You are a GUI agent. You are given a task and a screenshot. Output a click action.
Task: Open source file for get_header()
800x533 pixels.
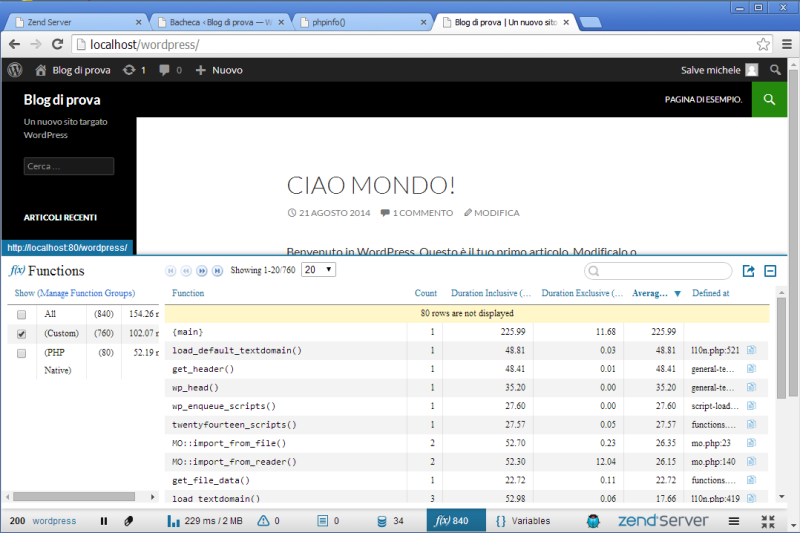[x=751, y=369]
